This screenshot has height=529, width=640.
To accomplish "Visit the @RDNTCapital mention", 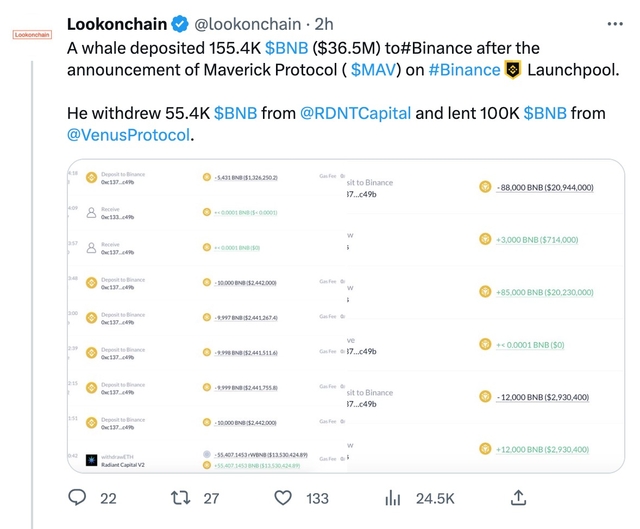I will [355, 113].
